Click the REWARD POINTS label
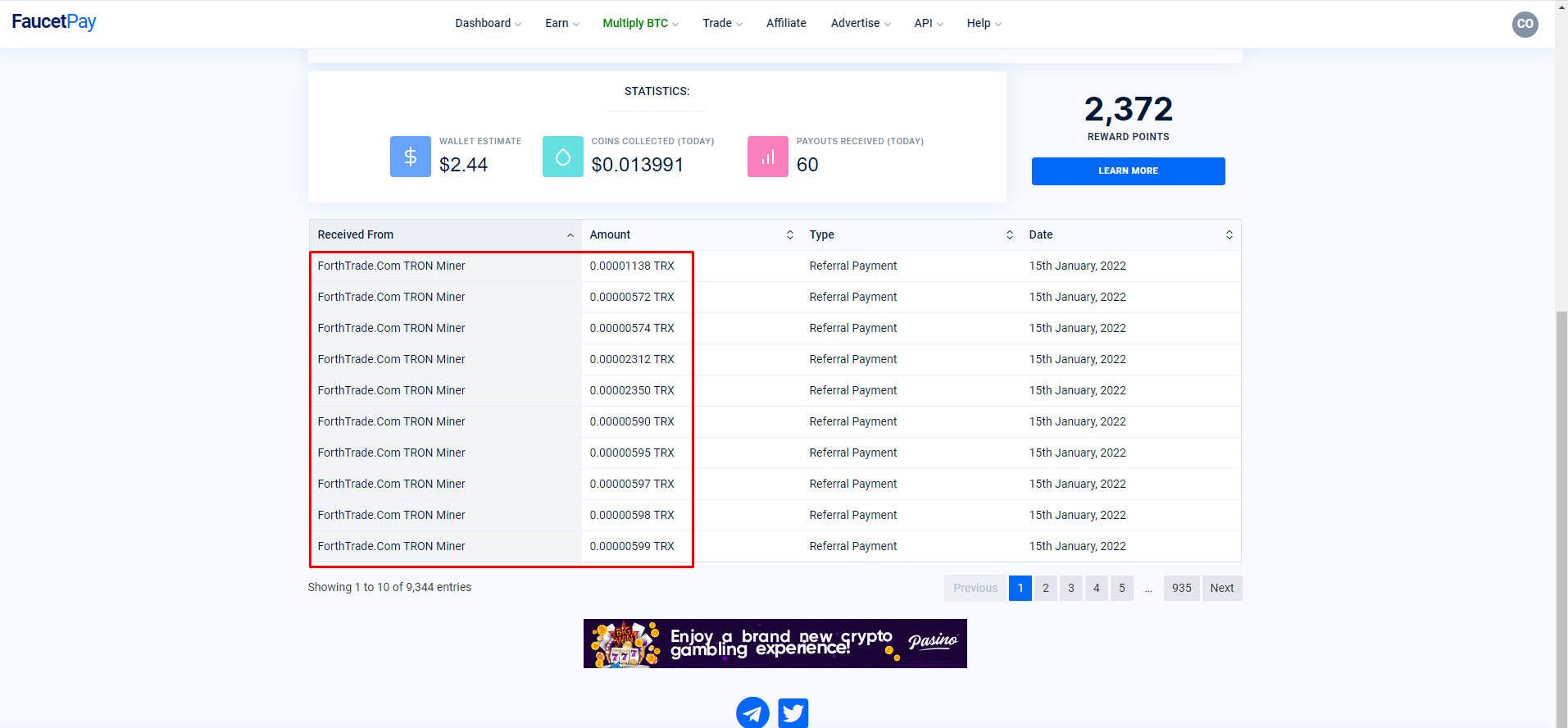The height and width of the screenshot is (728, 1568). pos(1128,137)
